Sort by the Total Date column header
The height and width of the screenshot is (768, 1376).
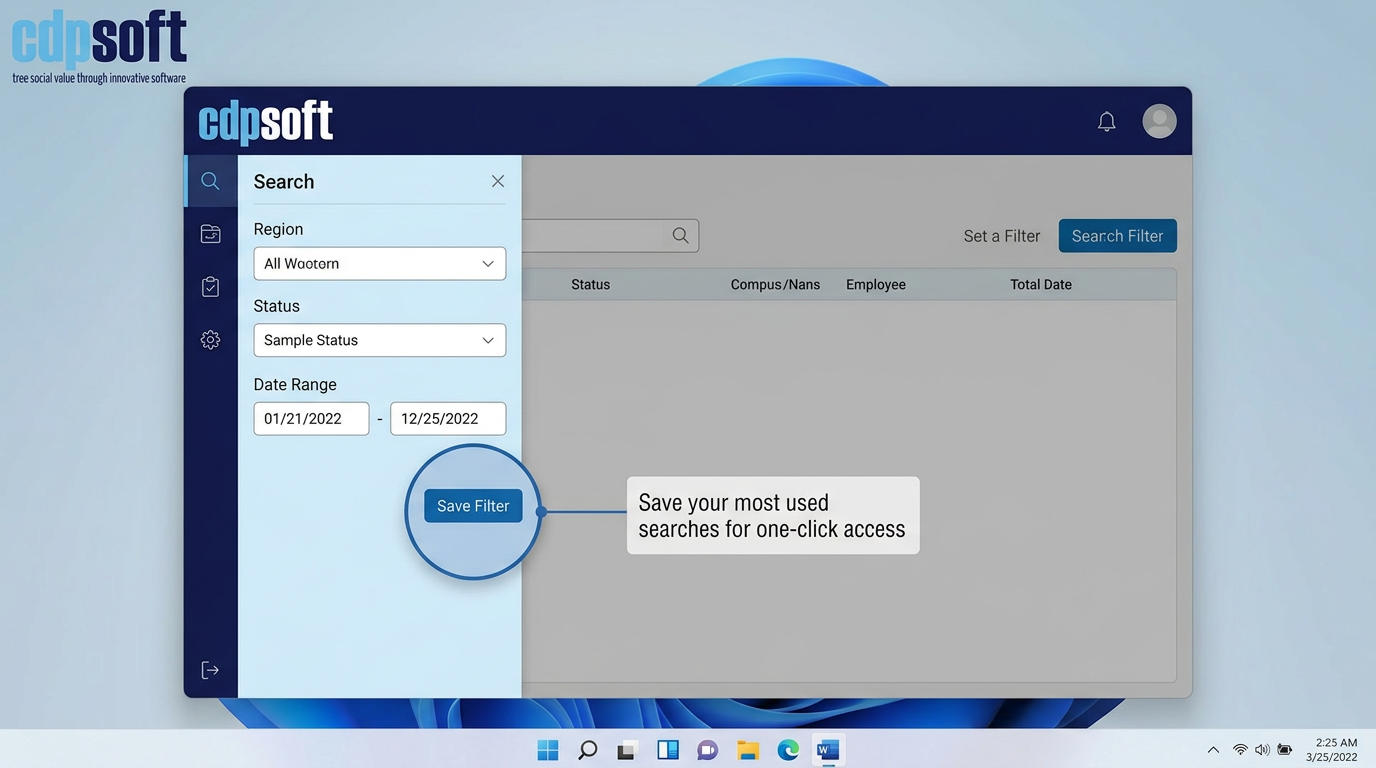coord(1040,285)
